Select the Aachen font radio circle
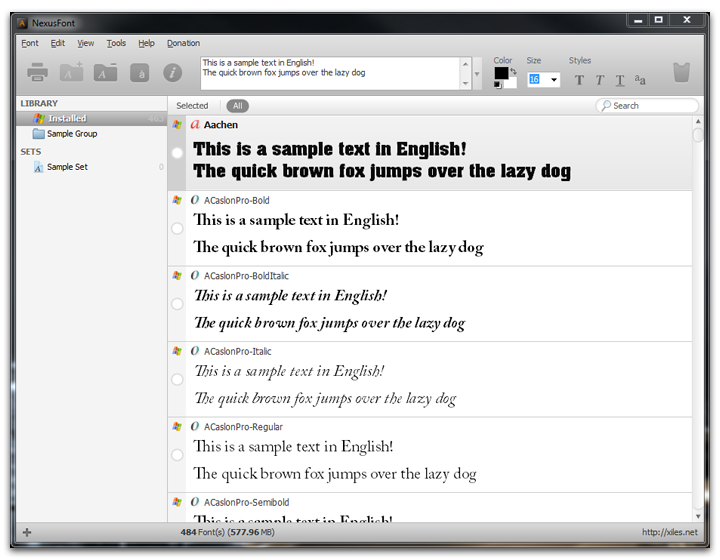This screenshot has width=720, height=560. 177,153
